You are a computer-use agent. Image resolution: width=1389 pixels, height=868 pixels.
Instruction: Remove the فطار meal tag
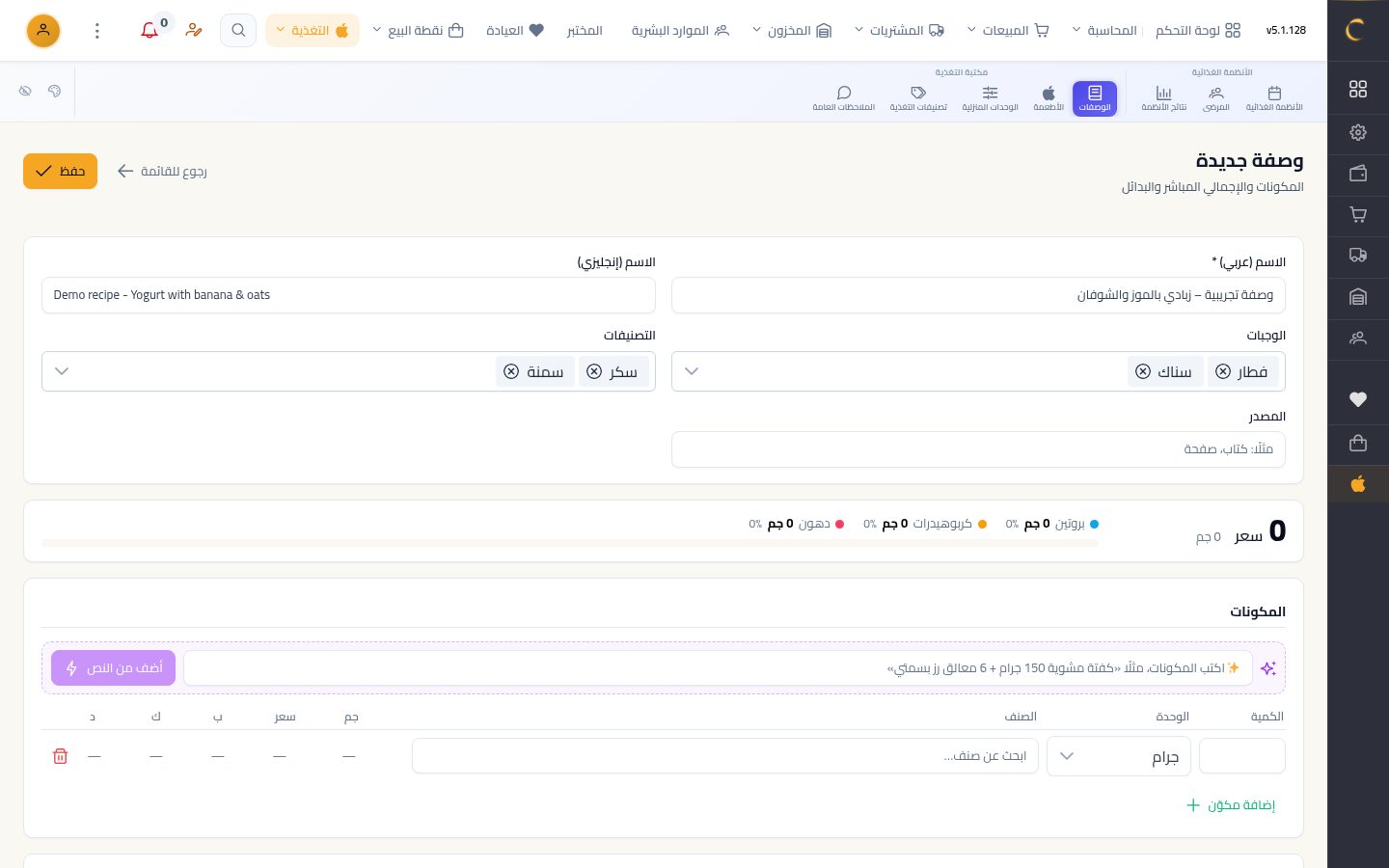1223,371
